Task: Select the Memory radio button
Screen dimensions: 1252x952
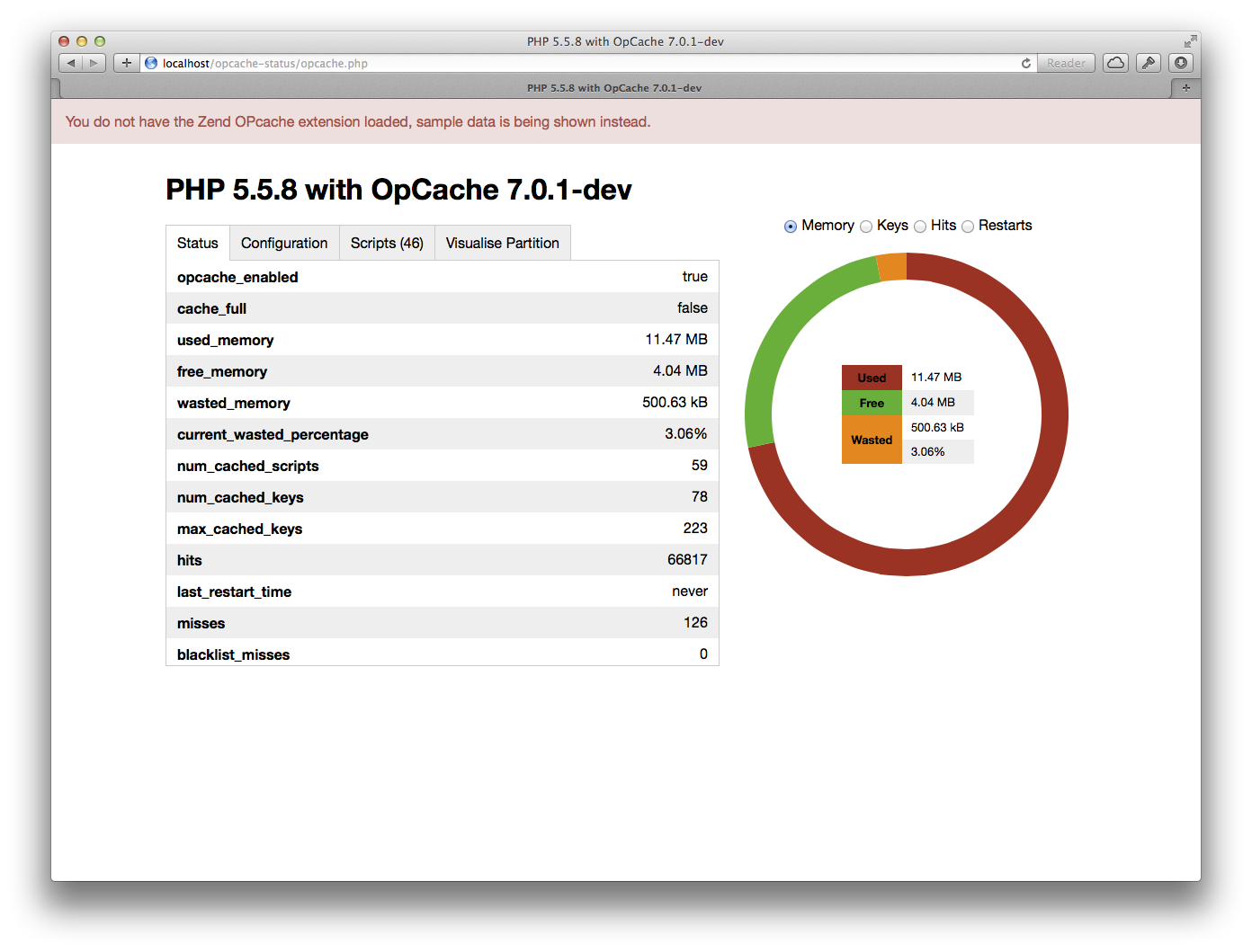Action: 791,227
